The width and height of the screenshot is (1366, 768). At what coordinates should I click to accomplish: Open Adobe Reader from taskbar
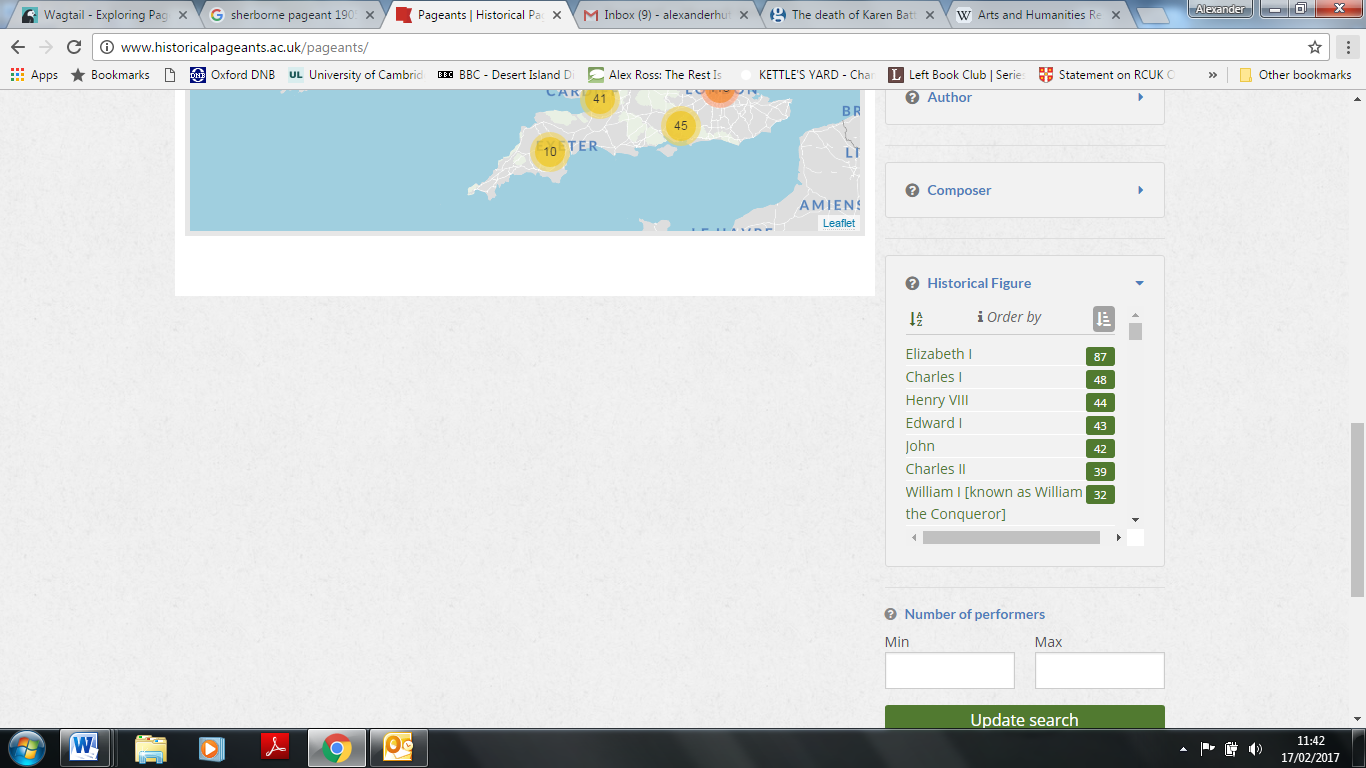[x=274, y=748]
